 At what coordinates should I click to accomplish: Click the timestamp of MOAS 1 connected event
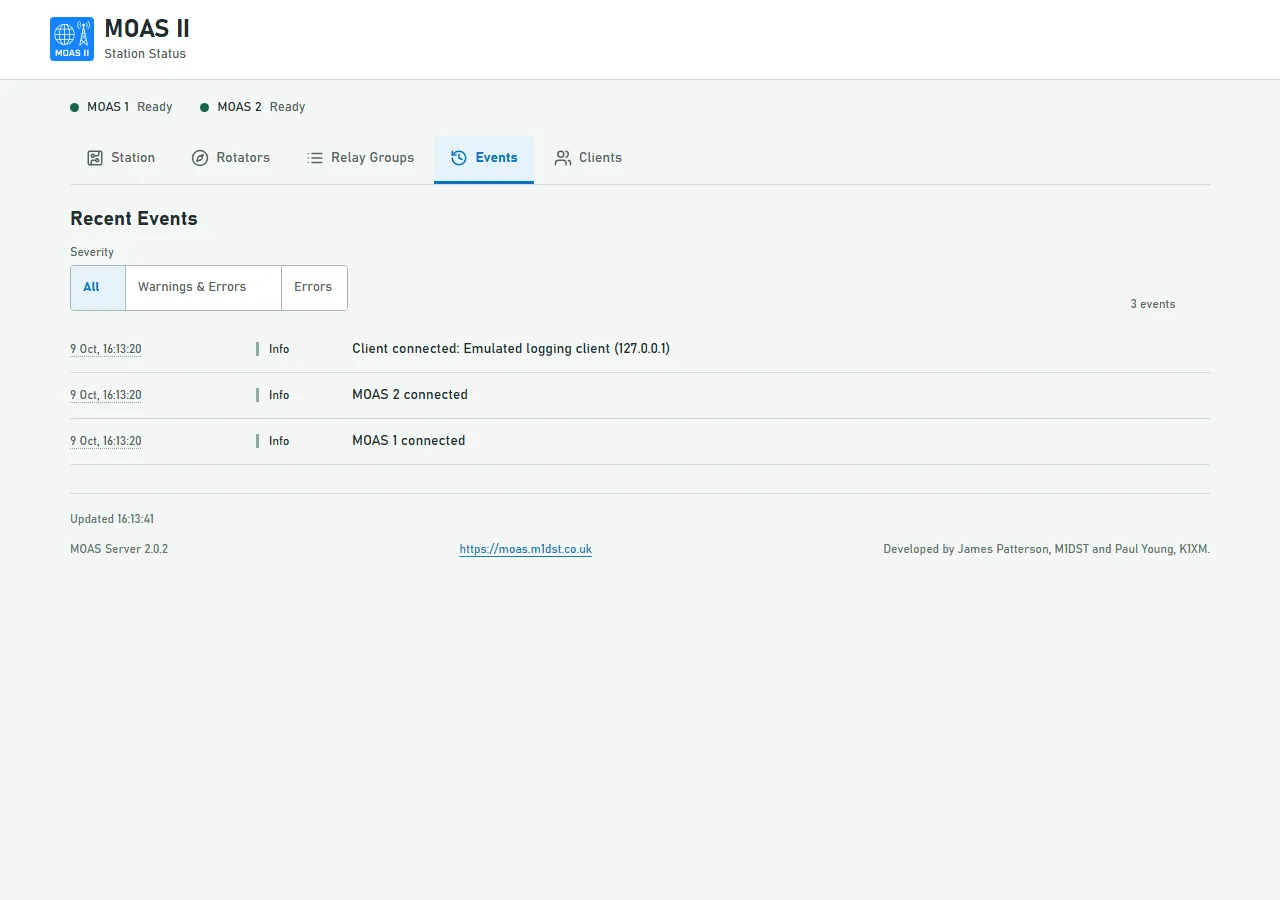click(106, 442)
